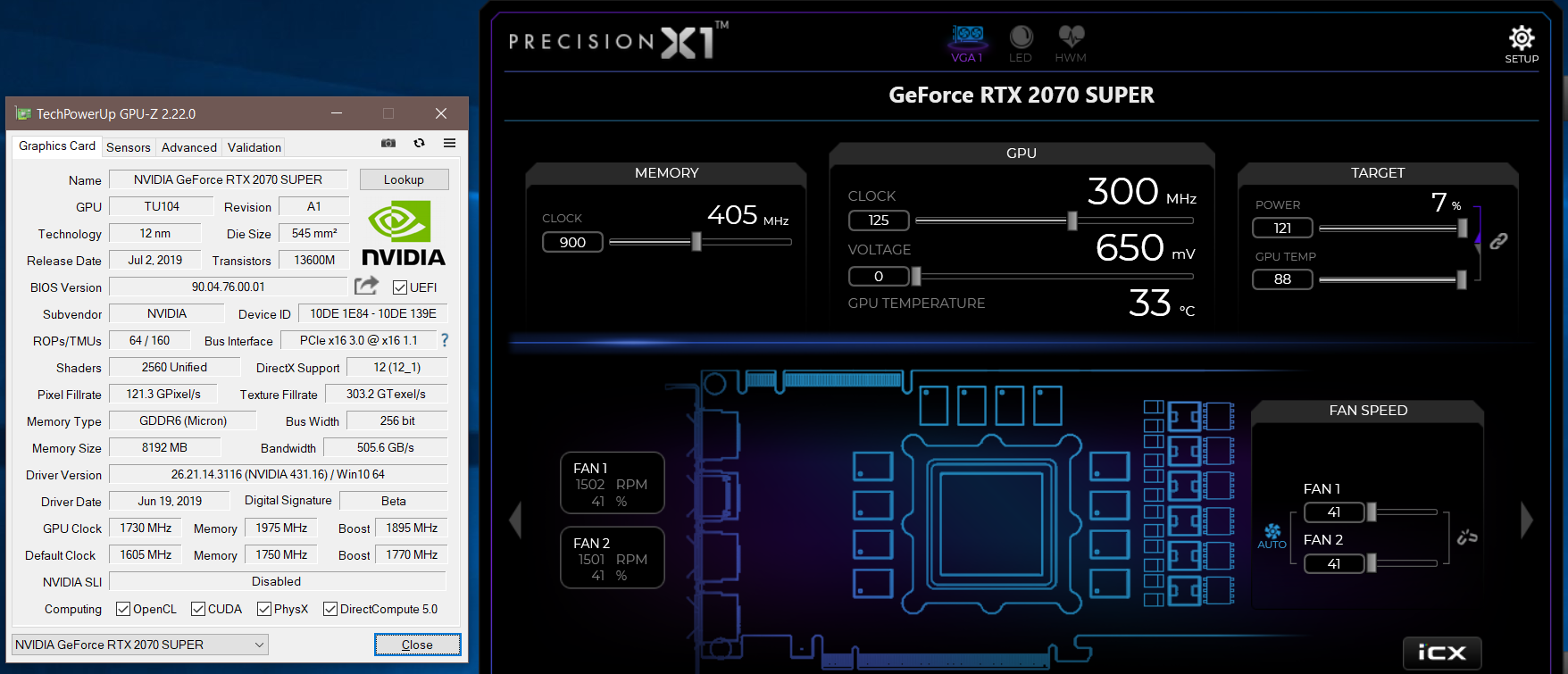Click the Lookup button in GPU-Z
This screenshot has height=674, width=1568.
(405, 179)
